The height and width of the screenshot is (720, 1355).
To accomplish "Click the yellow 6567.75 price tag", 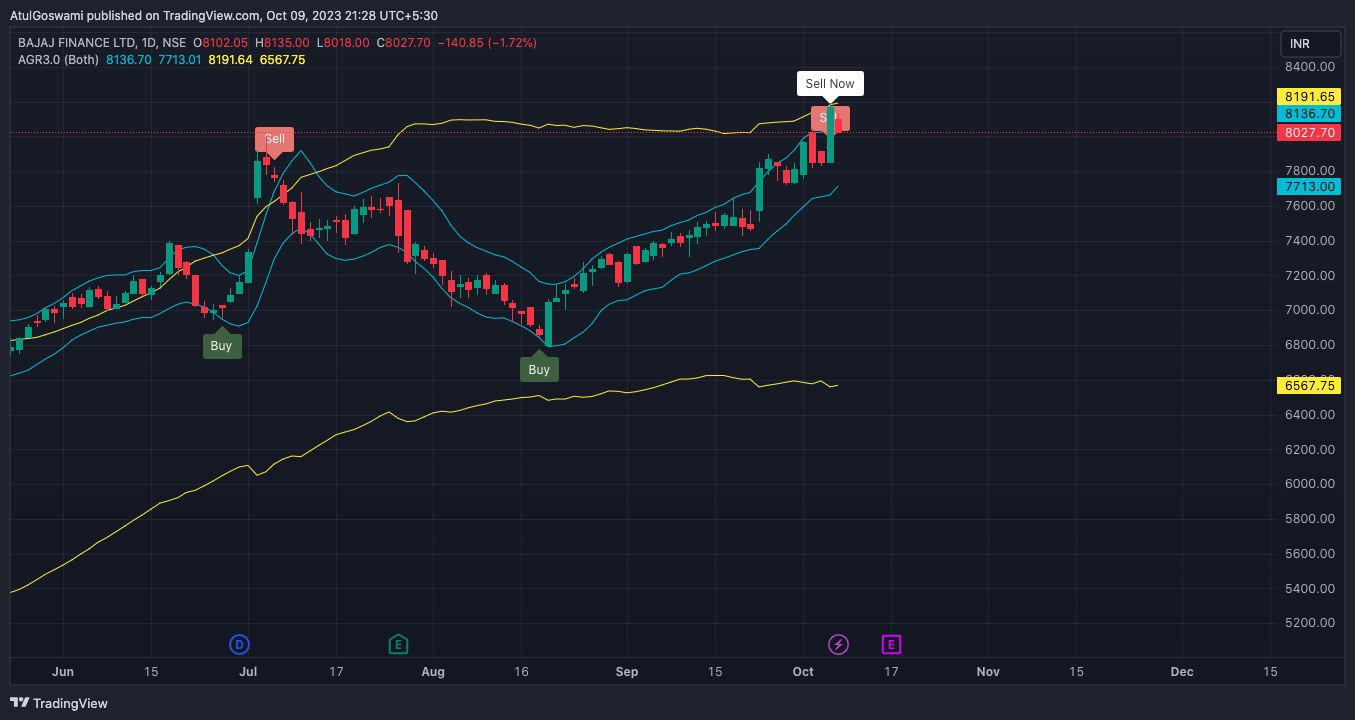I will point(1310,386).
